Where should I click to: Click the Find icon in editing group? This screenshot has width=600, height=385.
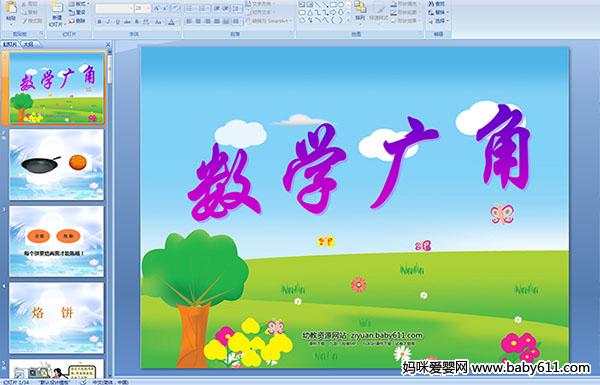(x=437, y=3)
